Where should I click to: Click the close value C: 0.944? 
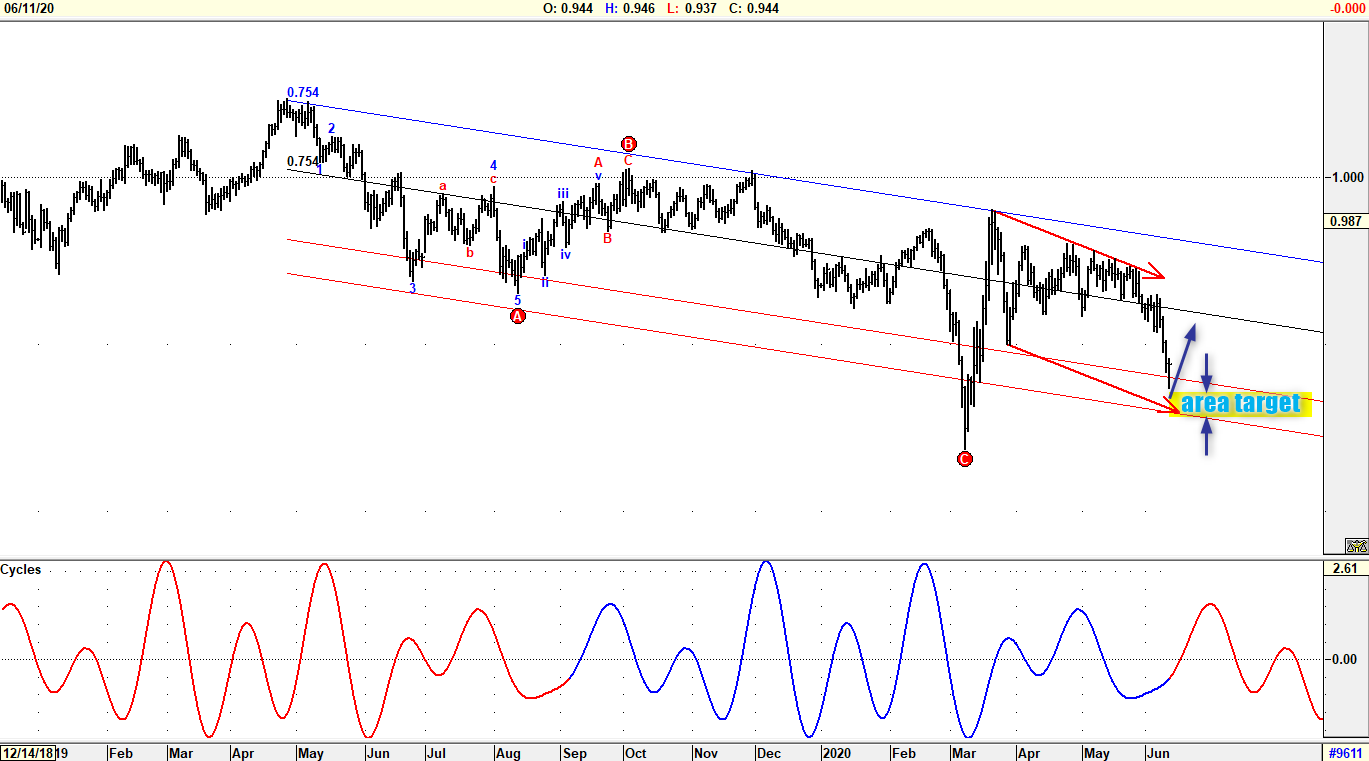(754, 8)
